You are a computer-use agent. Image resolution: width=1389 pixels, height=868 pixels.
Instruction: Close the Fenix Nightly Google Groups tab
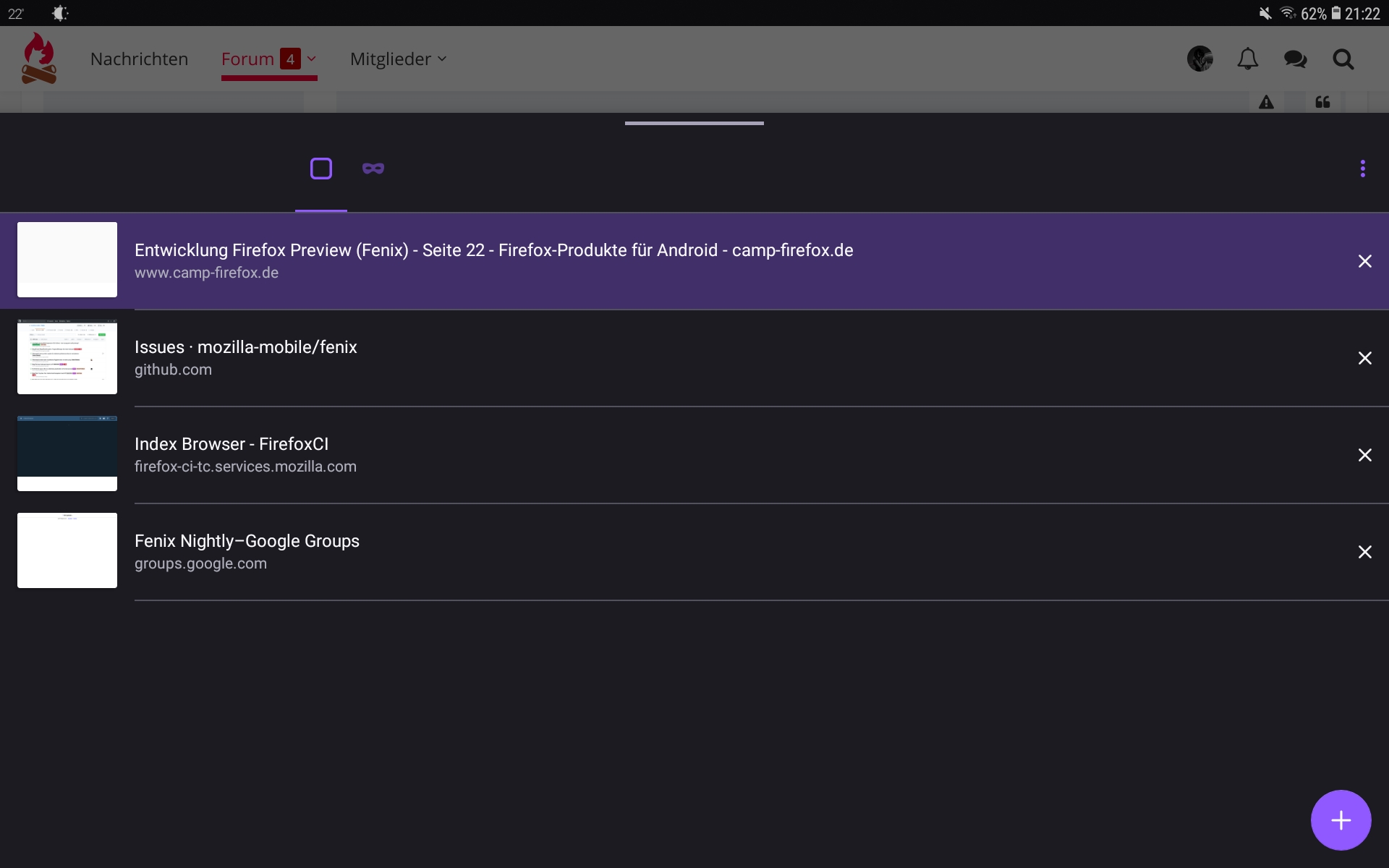point(1364,552)
